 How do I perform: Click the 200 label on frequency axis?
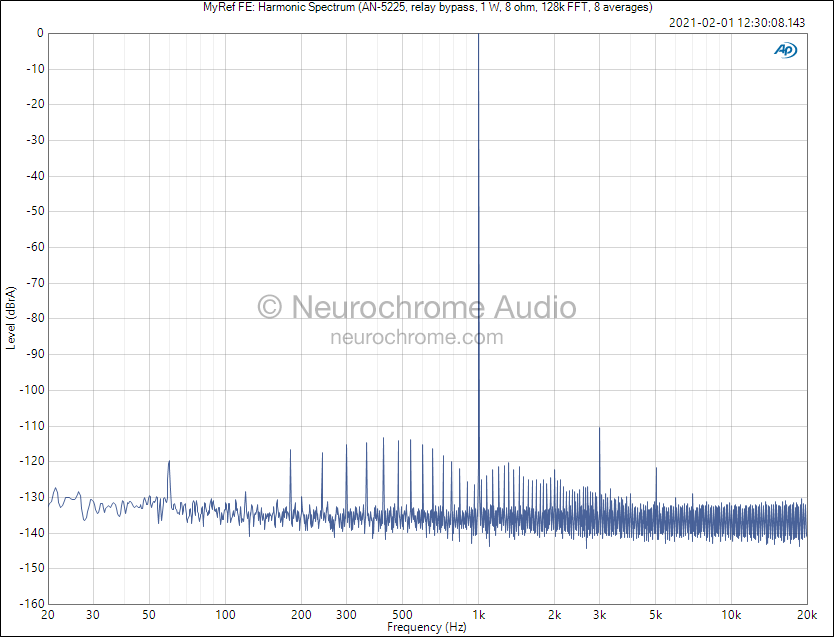(301, 615)
